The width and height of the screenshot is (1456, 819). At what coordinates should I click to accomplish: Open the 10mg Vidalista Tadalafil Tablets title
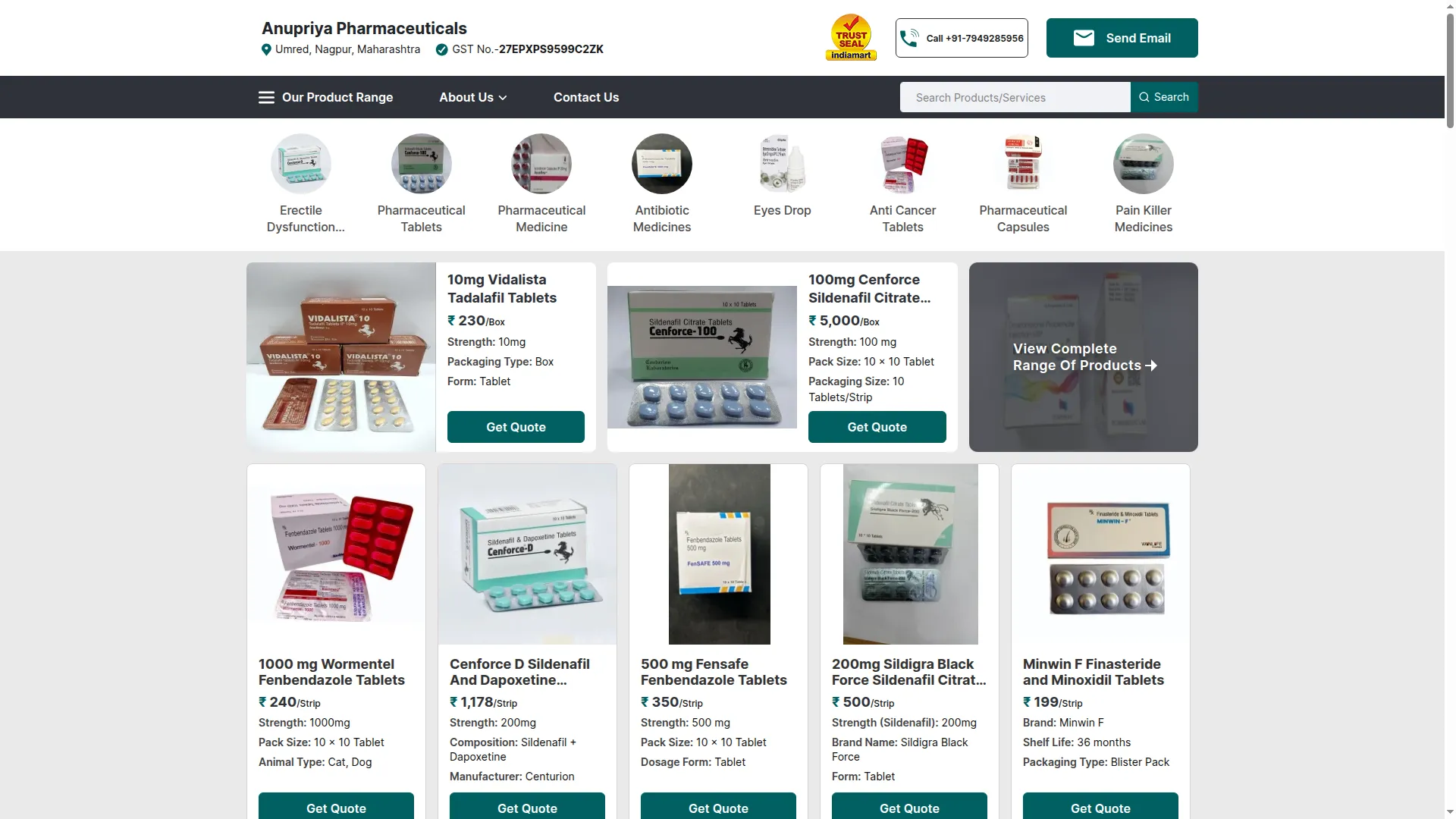pyautogui.click(x=502, y=289)
